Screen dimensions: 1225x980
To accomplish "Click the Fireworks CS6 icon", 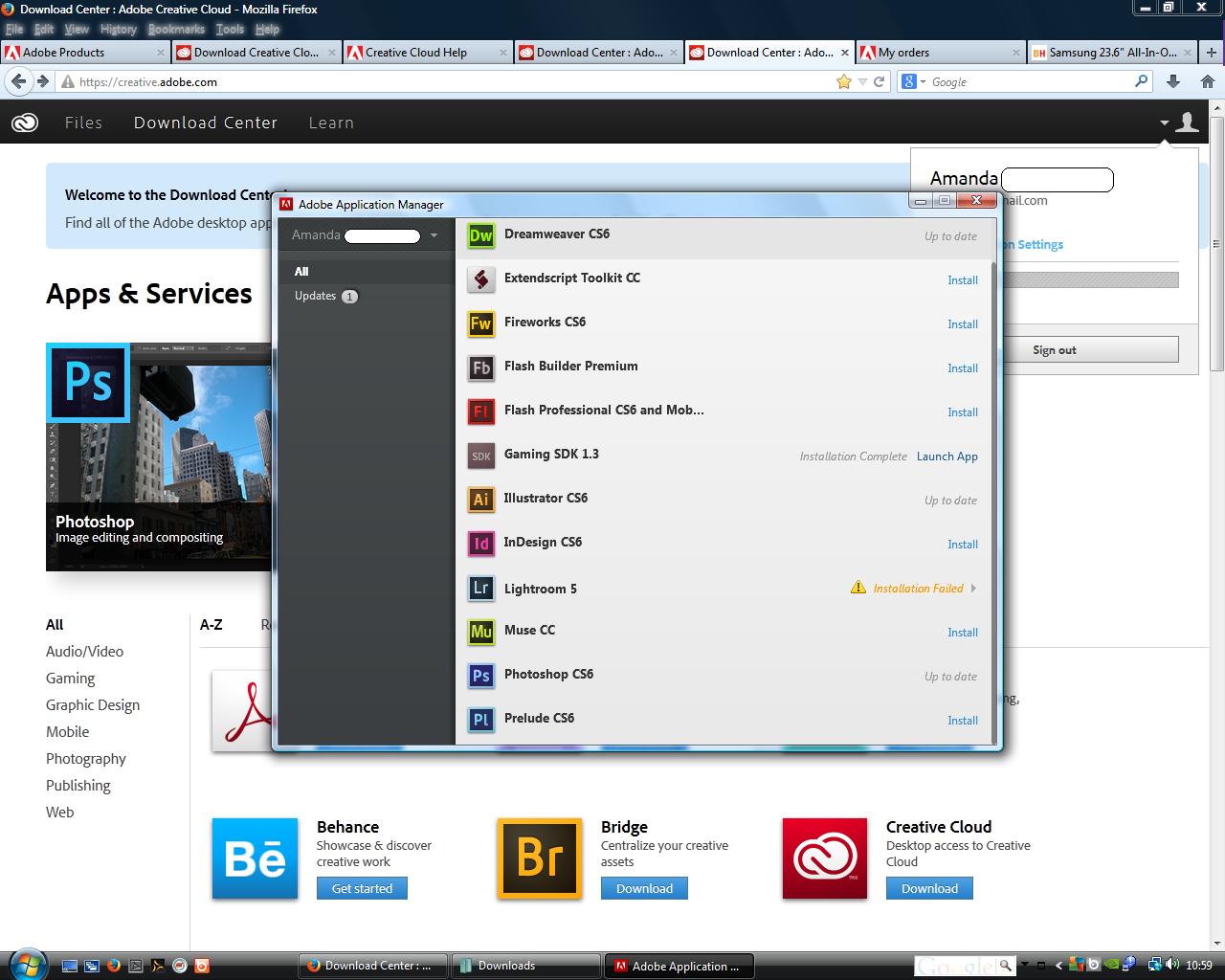I will point(480,323).
